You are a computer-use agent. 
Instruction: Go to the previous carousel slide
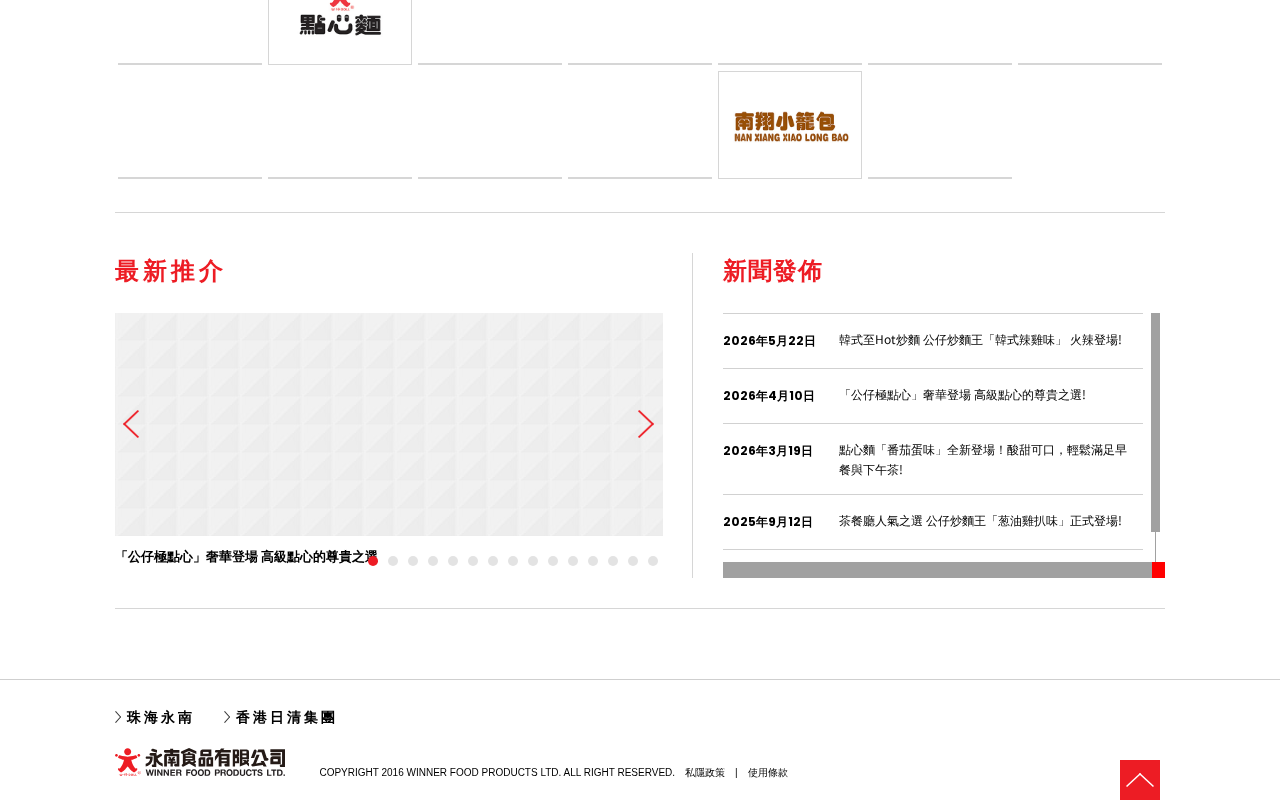[131, 424]
